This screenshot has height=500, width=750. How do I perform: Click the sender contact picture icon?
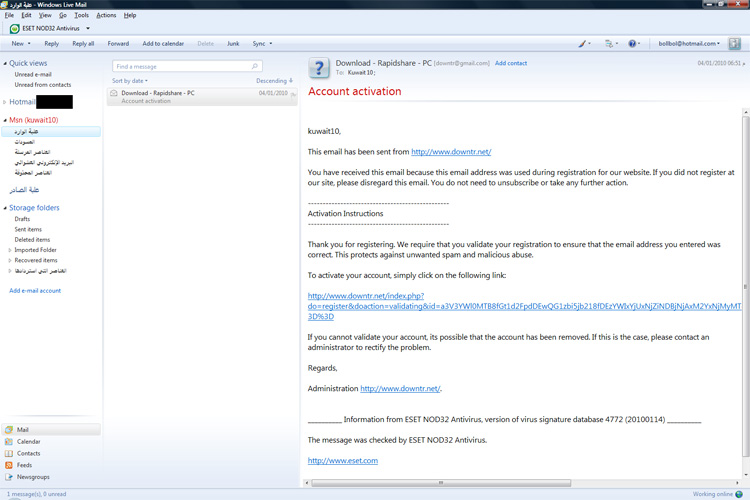pyautogui.click(x=319, y=68)
